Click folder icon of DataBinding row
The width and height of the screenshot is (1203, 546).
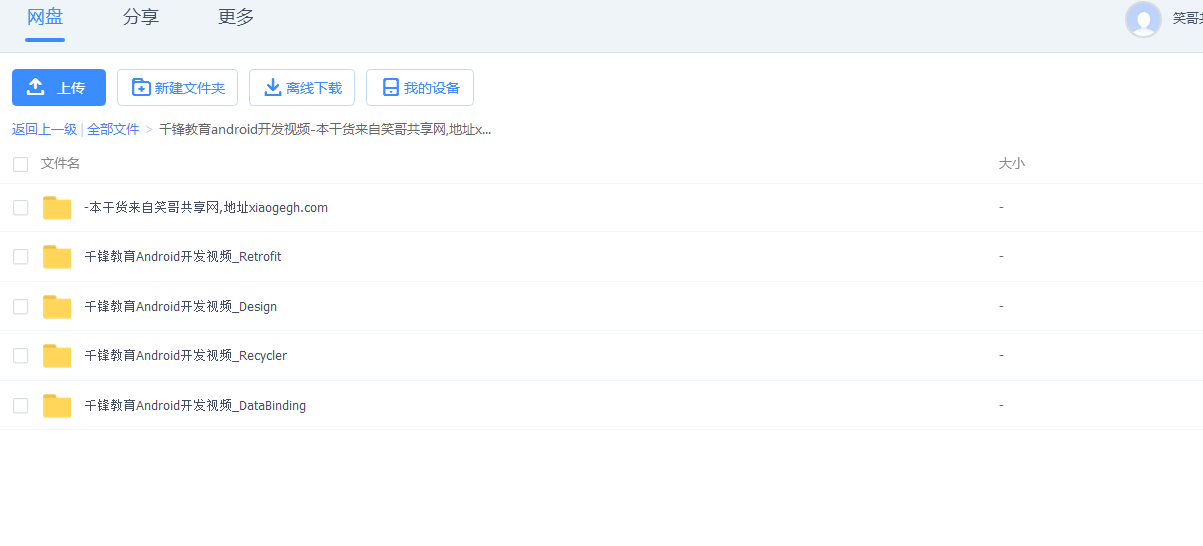tap(57, 406)
